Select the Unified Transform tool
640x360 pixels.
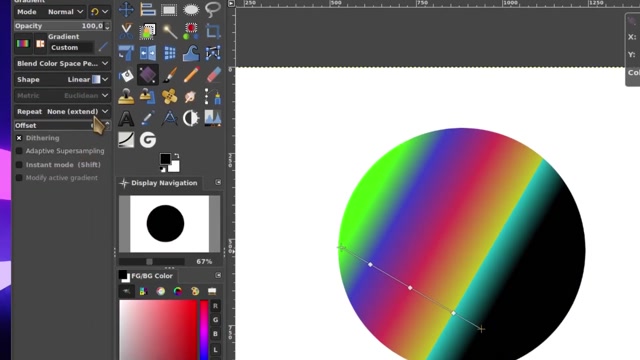126,53
